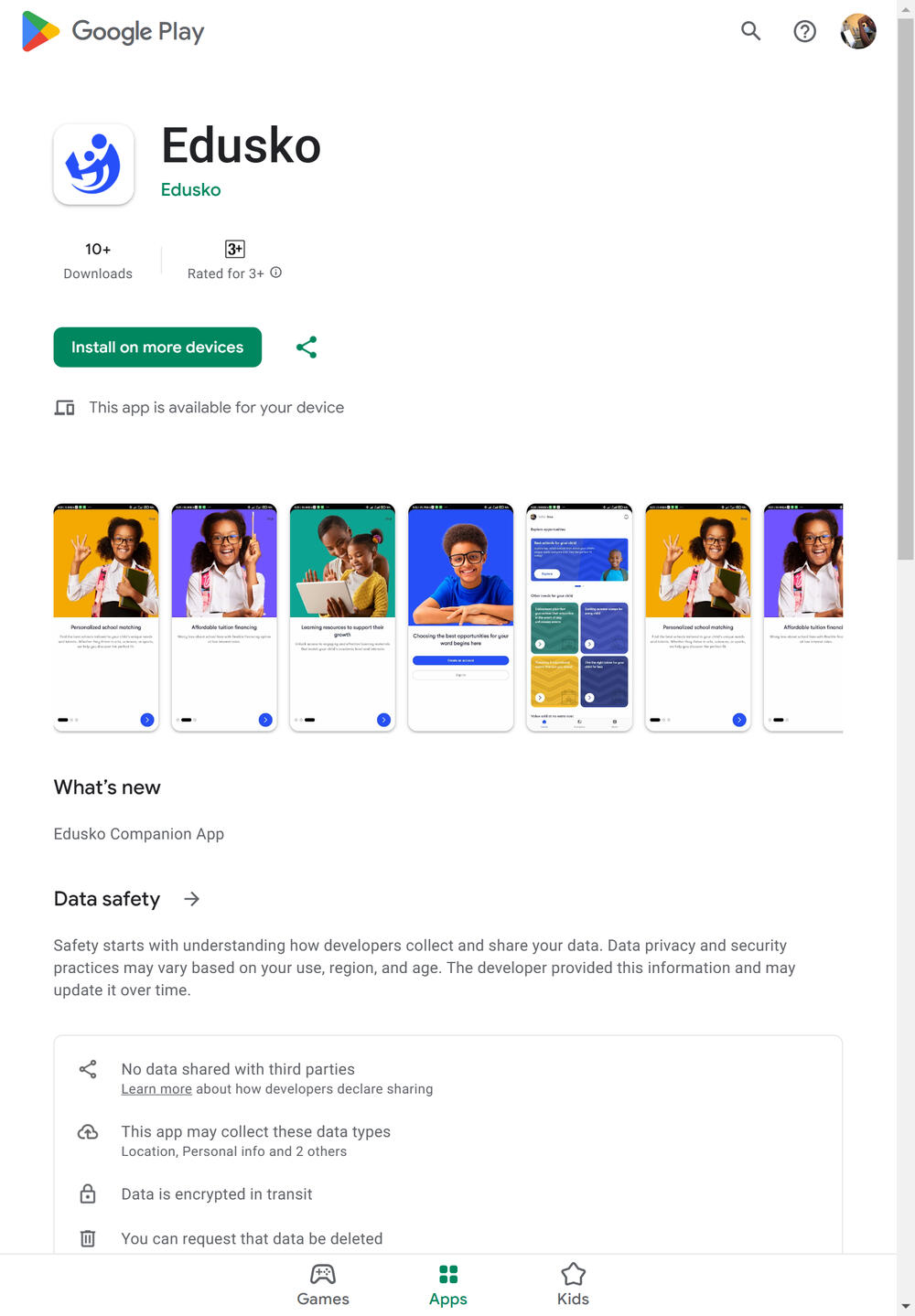Screen dimensions: 915x1316
Task: Click 'No data shared with third parties'
Action: pos(238,1069)
